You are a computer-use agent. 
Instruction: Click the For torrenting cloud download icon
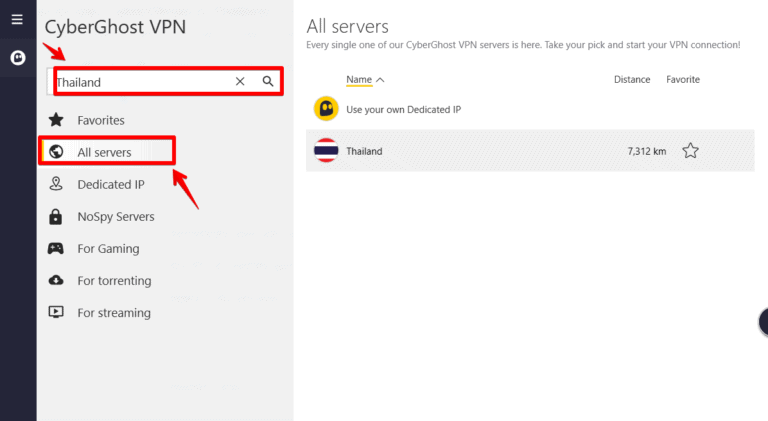coord(56,280)
